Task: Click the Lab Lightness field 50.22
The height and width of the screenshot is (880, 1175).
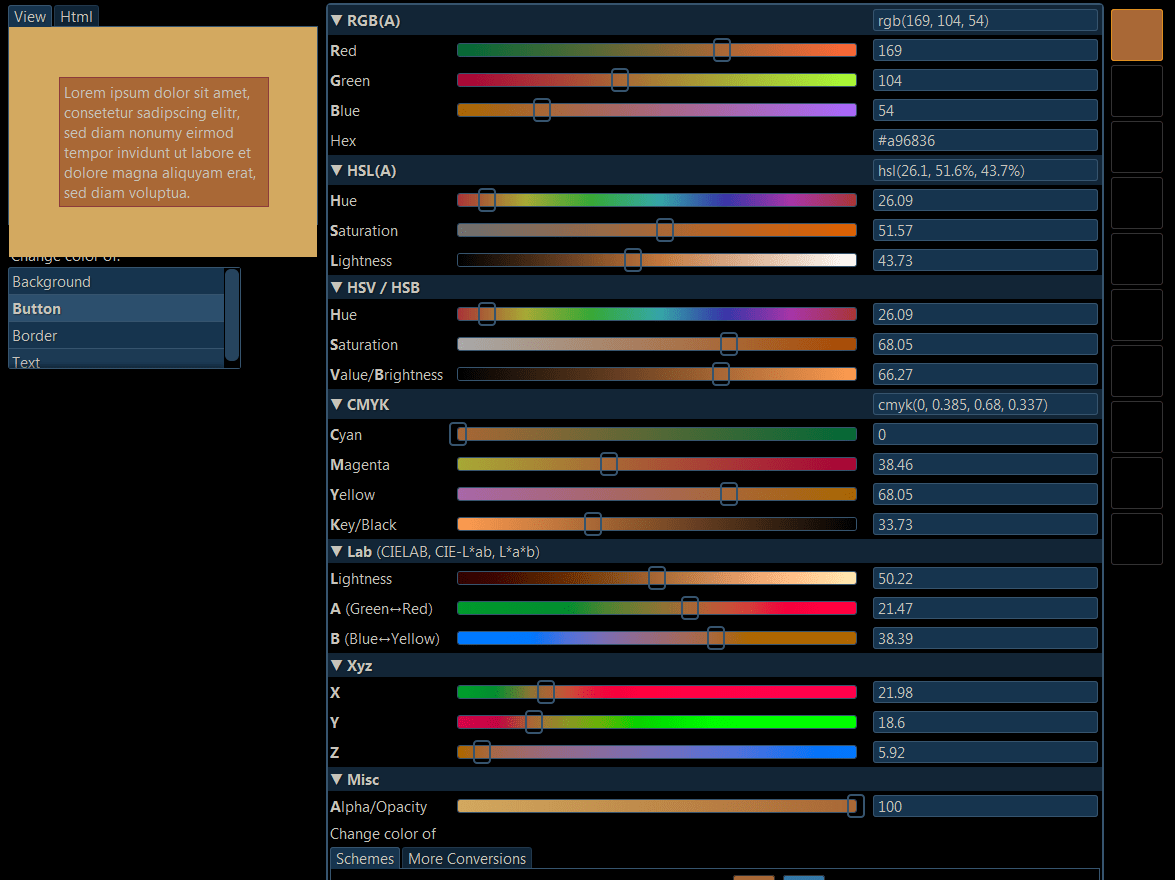Action: [x=985, y=579]
